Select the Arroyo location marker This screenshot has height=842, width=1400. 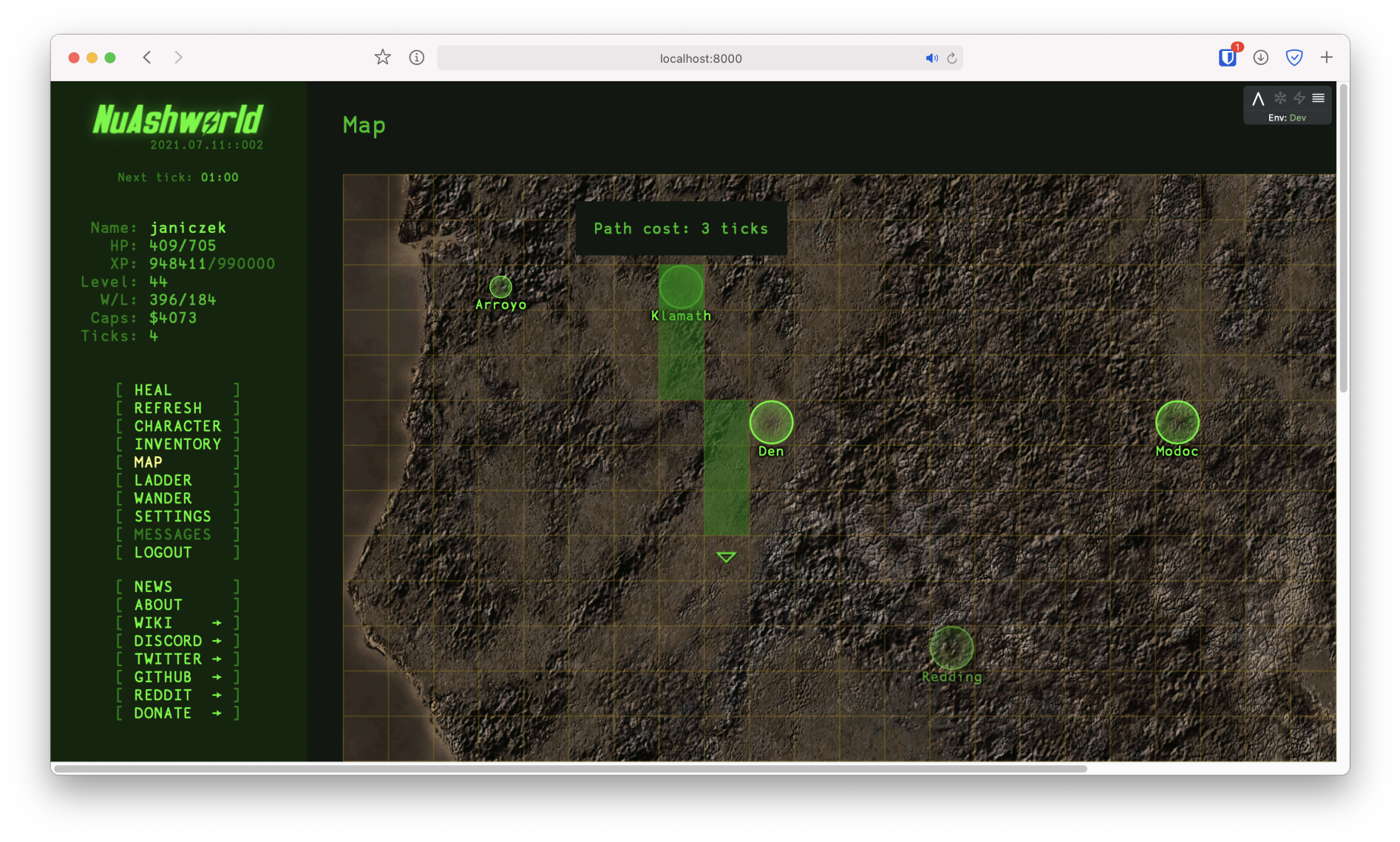[500, 287]
